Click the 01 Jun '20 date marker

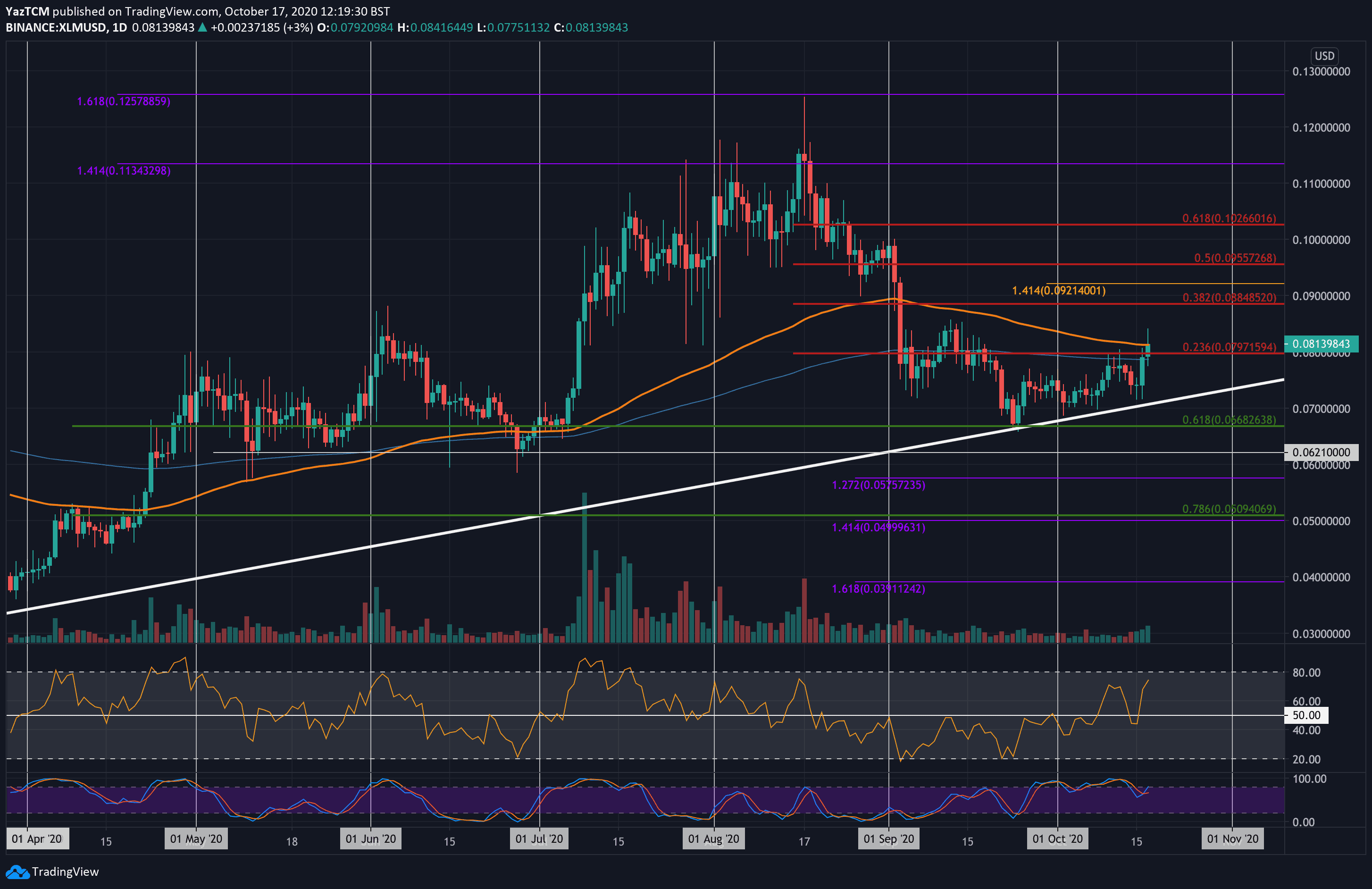pyautogui.click(x=371, y=839)
